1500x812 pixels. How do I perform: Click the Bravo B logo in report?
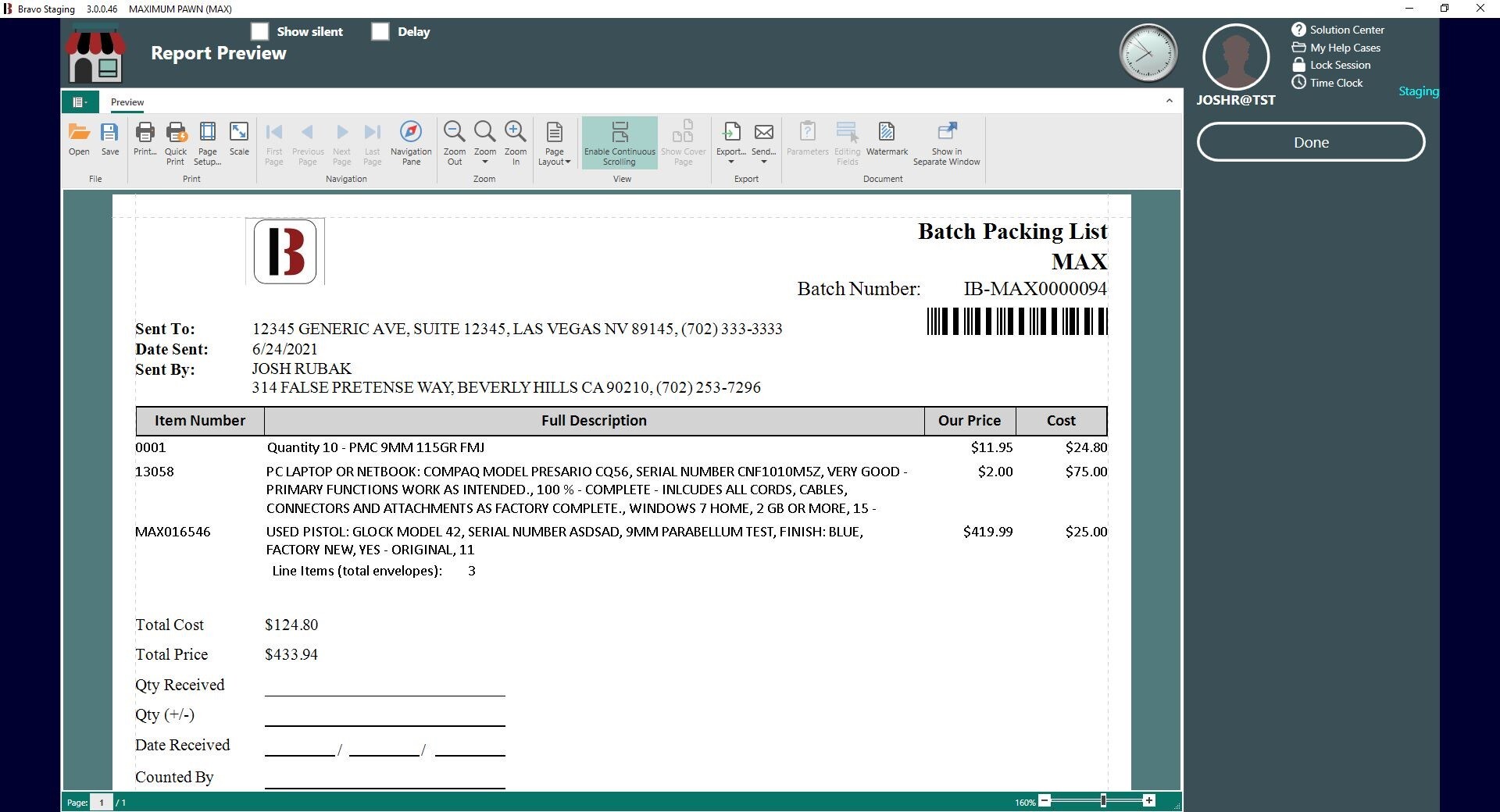(x=285, y=251)
